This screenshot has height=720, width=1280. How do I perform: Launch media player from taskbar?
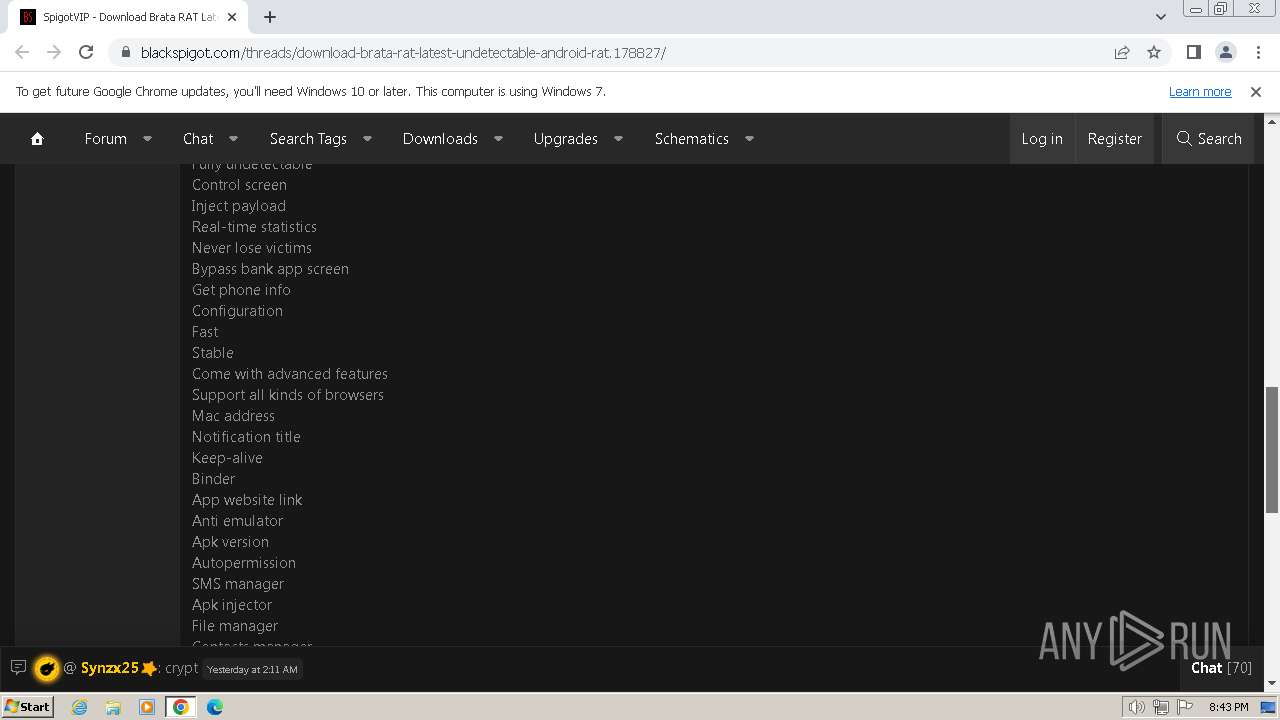(x=147, y=707)
